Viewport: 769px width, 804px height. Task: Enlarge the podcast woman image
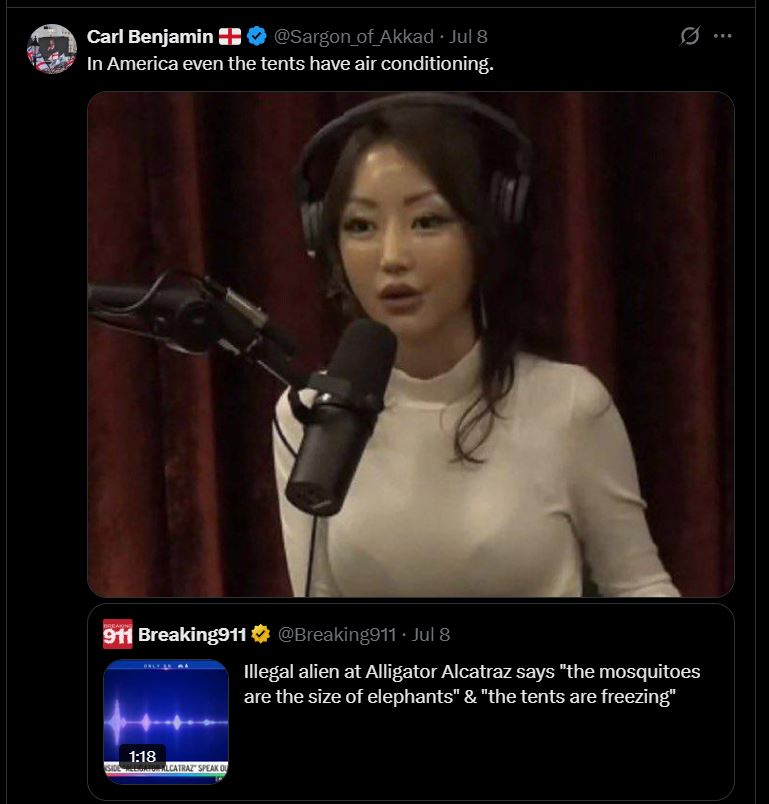[x=411, y=344]
